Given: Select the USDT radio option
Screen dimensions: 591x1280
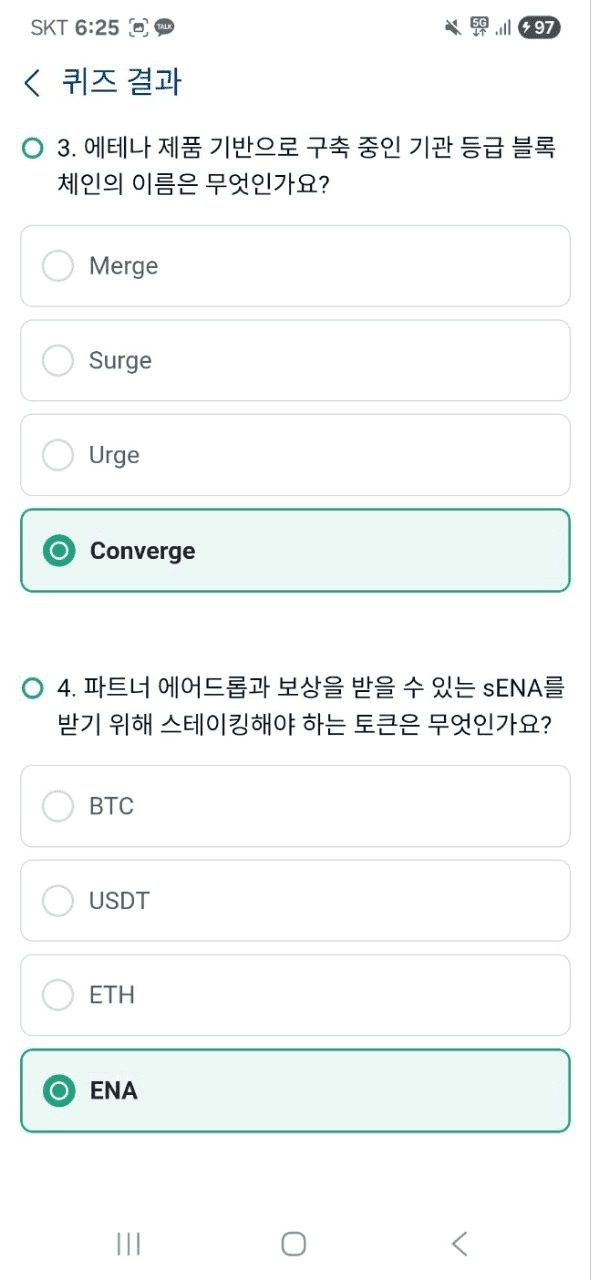Looking at the screenshot, I should coord(295,900).
